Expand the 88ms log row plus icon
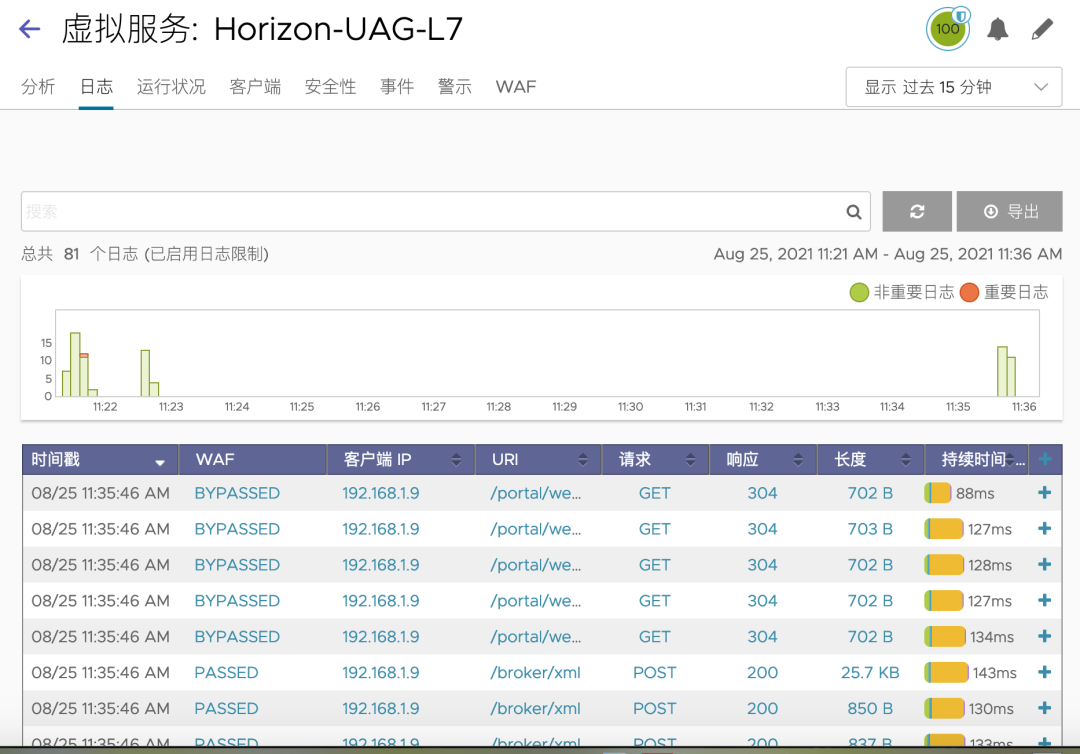The width and height of the screenshot is (1080, 754). pyautogui.click(x=1044, y=493)
